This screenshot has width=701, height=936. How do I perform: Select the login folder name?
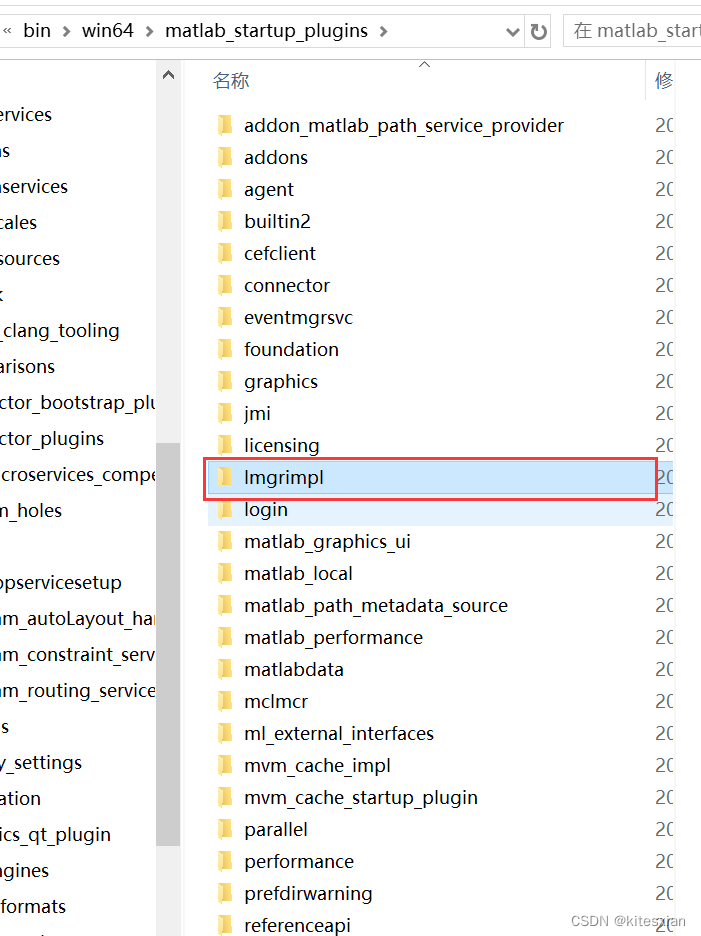pos(266,510)
